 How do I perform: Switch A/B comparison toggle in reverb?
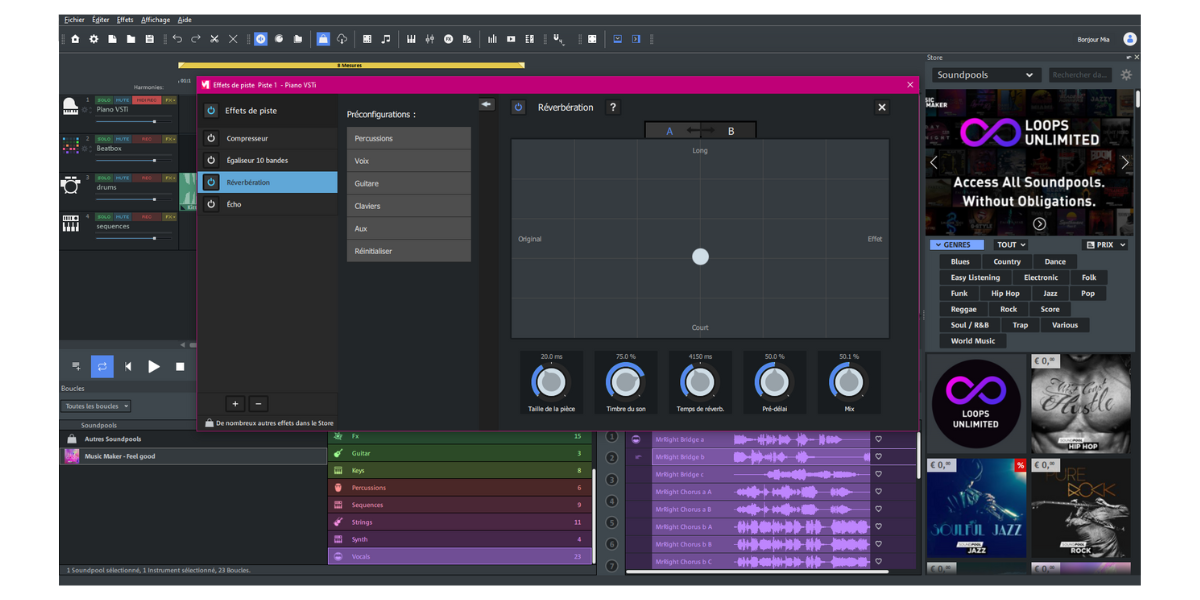tap(700, 131)
